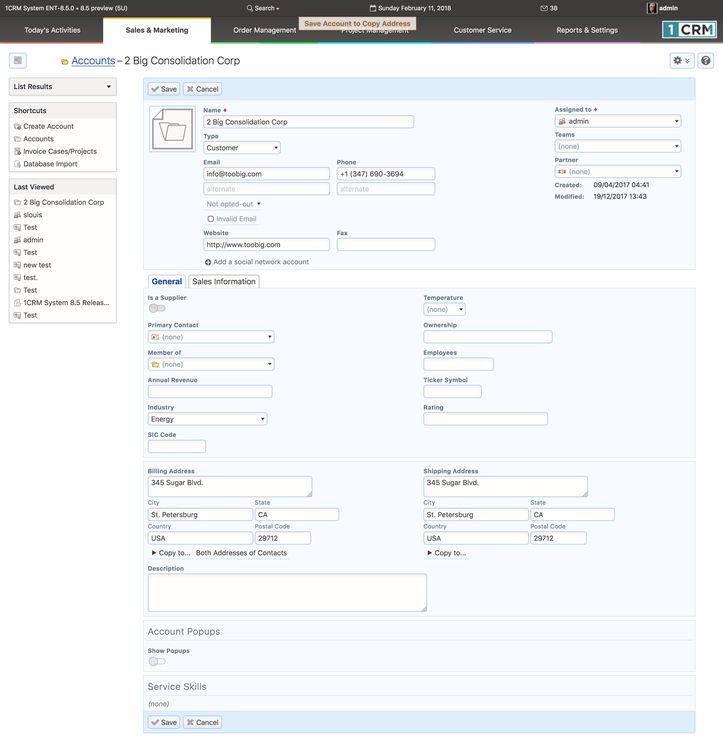Open the Teams dropdown

(618, 146)
